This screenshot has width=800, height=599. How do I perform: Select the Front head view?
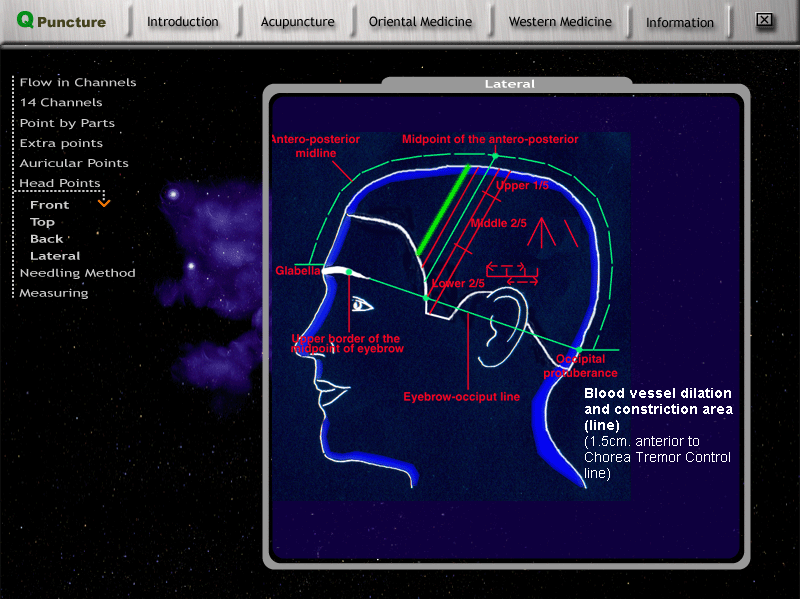tap(50, 205)
